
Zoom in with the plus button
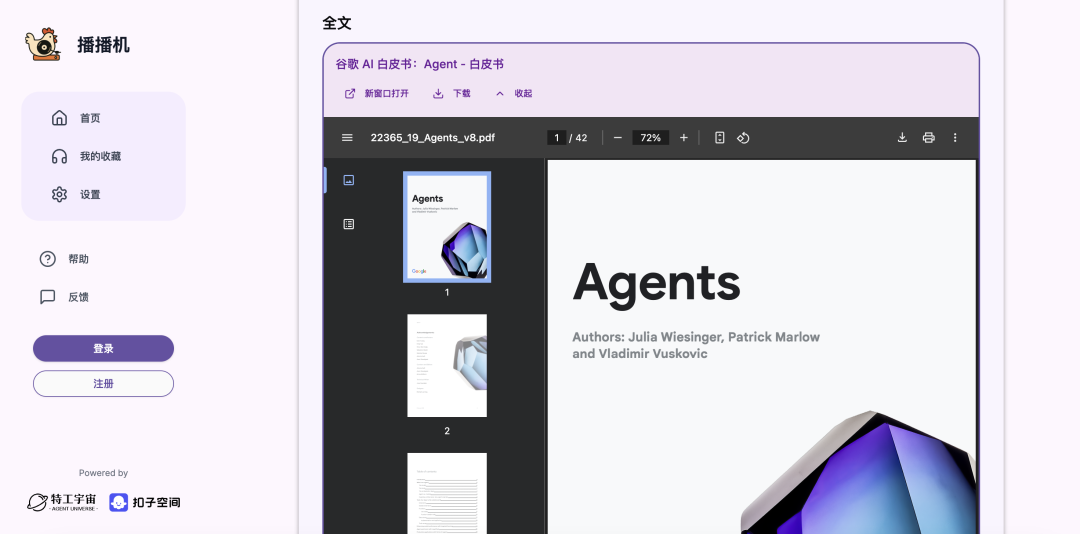click(683, 138)
